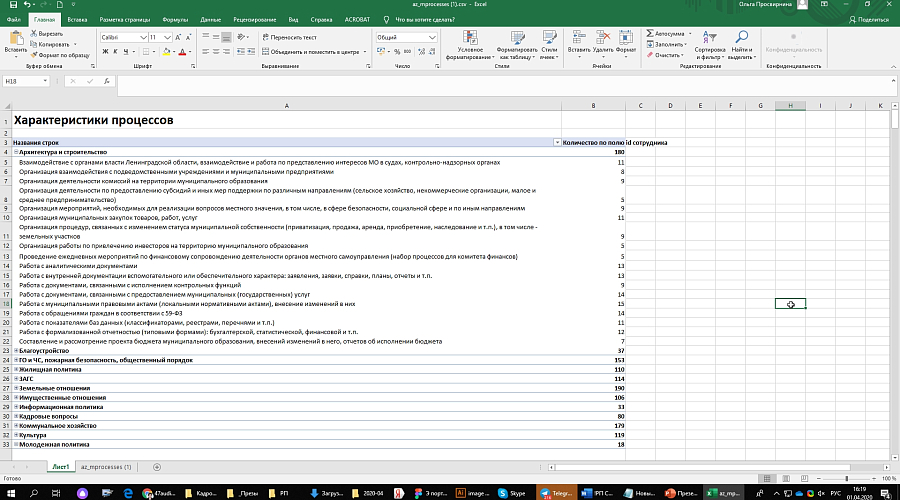Expand the Жилищная политика group
This screenshot has height=500, width=900.
(16, 370)
